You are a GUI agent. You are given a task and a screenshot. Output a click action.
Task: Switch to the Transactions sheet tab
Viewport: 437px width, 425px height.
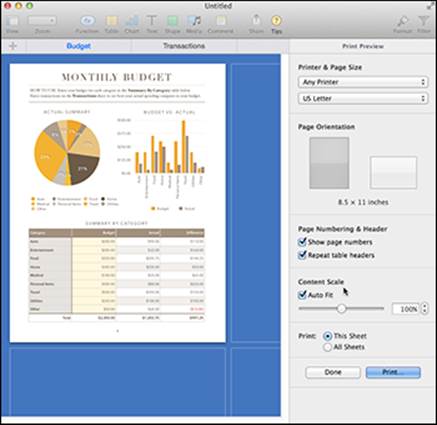pos(184,46)
